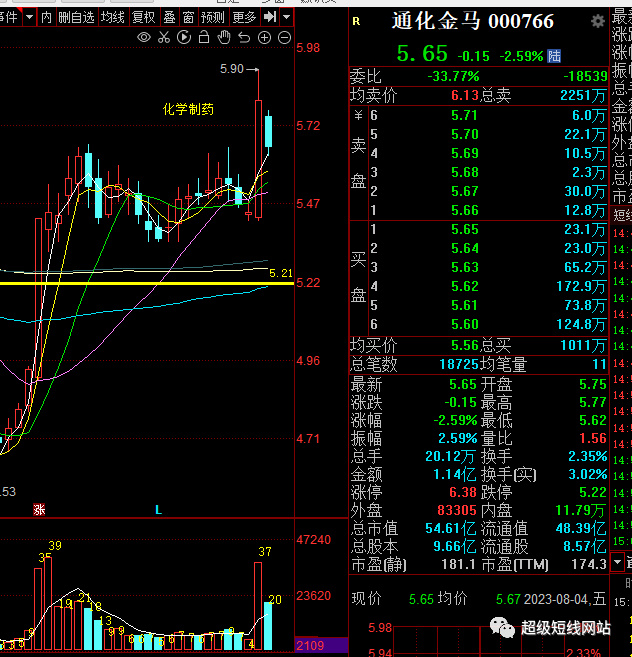Click the 化学制药 sector label
Image resolution: width=632 pixels, height=657 pixels.
[188, 109]
